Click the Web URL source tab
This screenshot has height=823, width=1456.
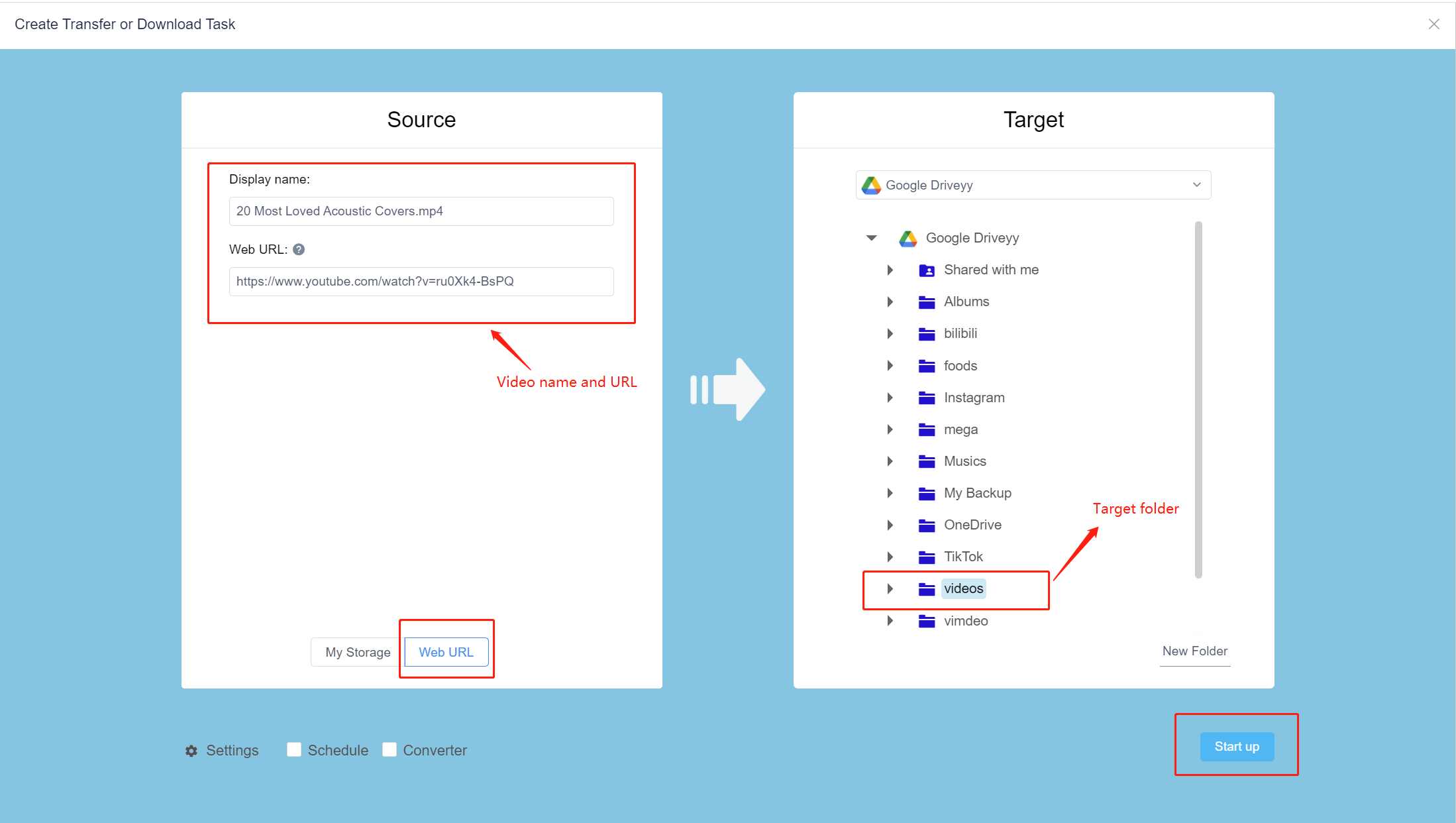(444, 652)
